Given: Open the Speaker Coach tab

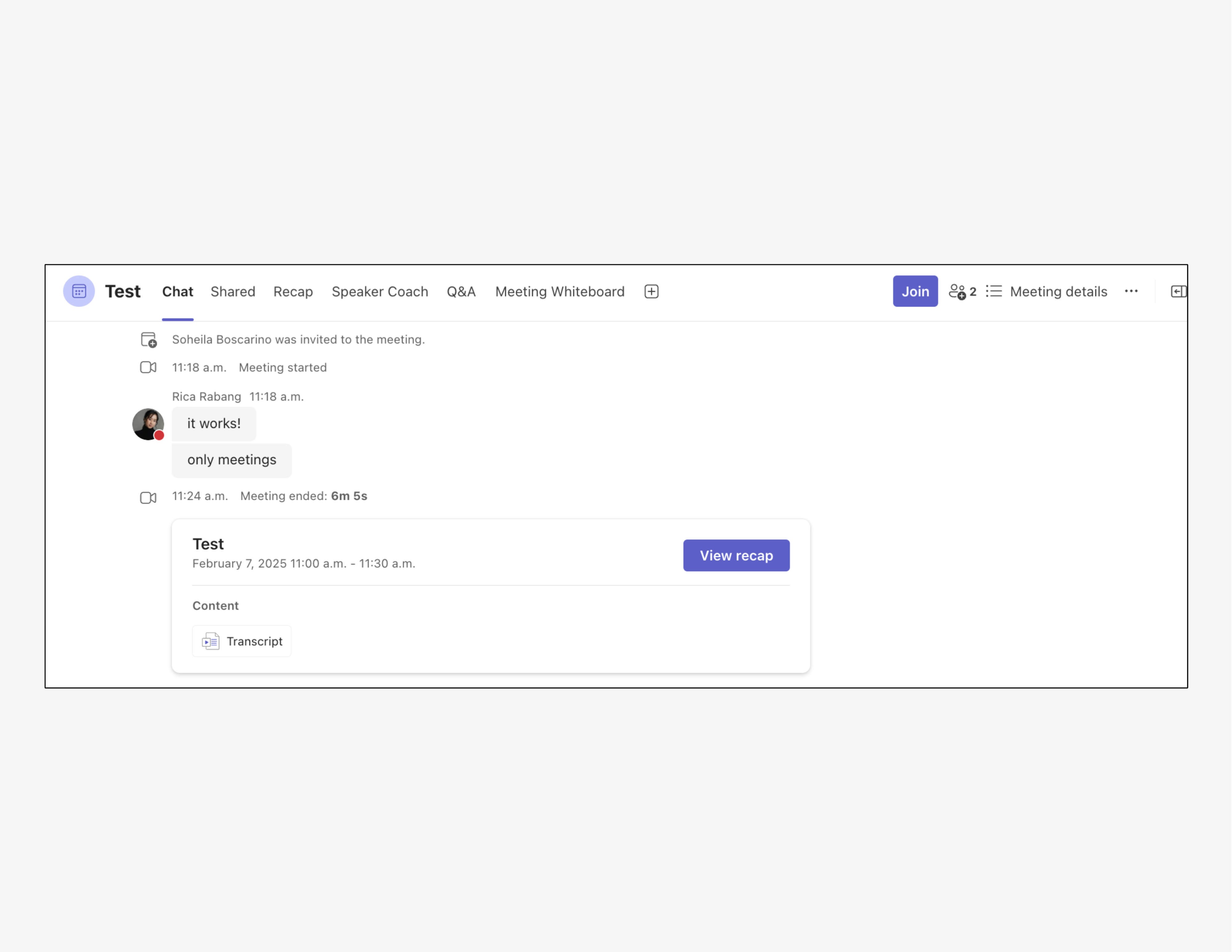Looking at the screenshot, I should pyautogui.click(x=380, y=292).
